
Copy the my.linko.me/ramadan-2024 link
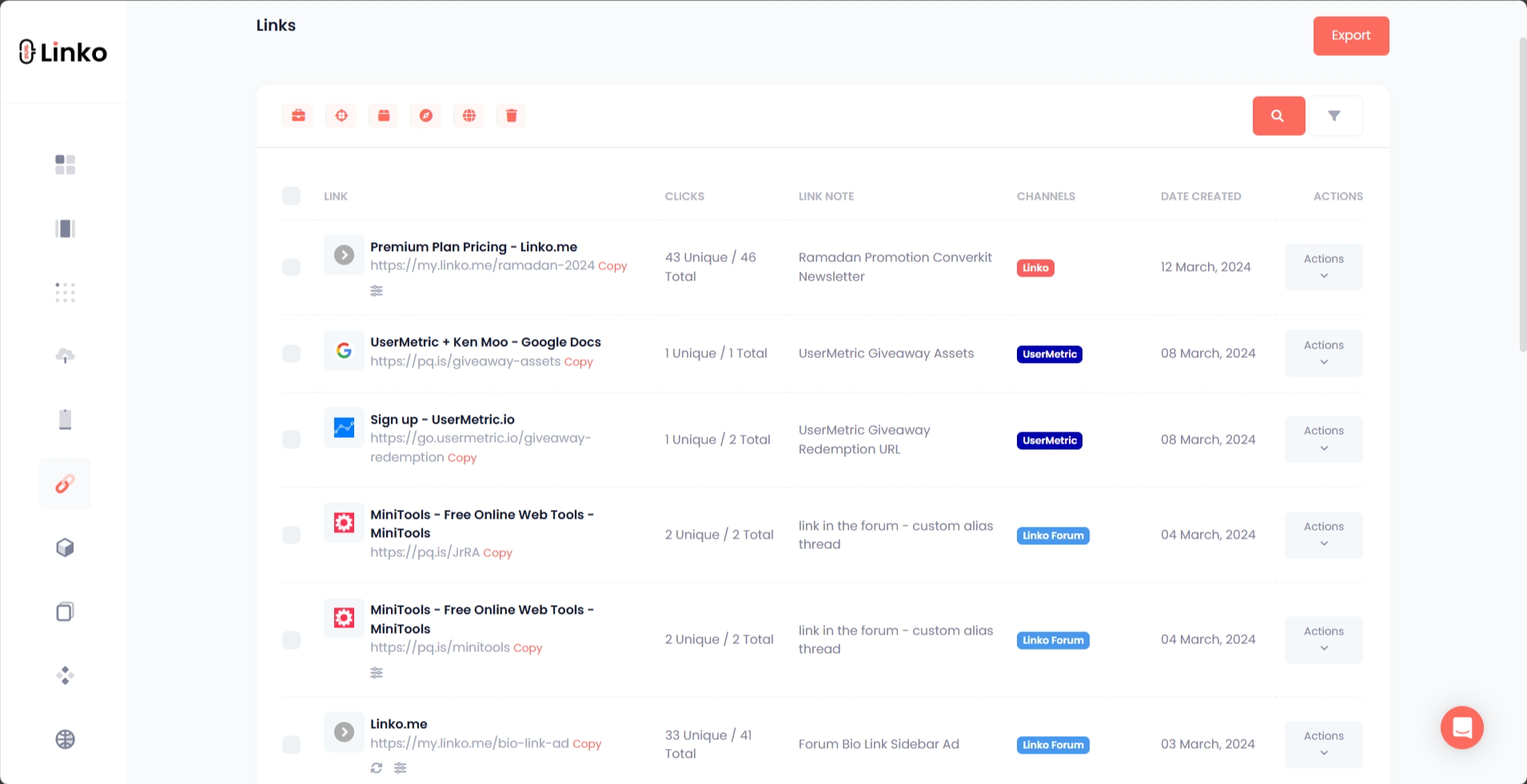click(612, 266)
